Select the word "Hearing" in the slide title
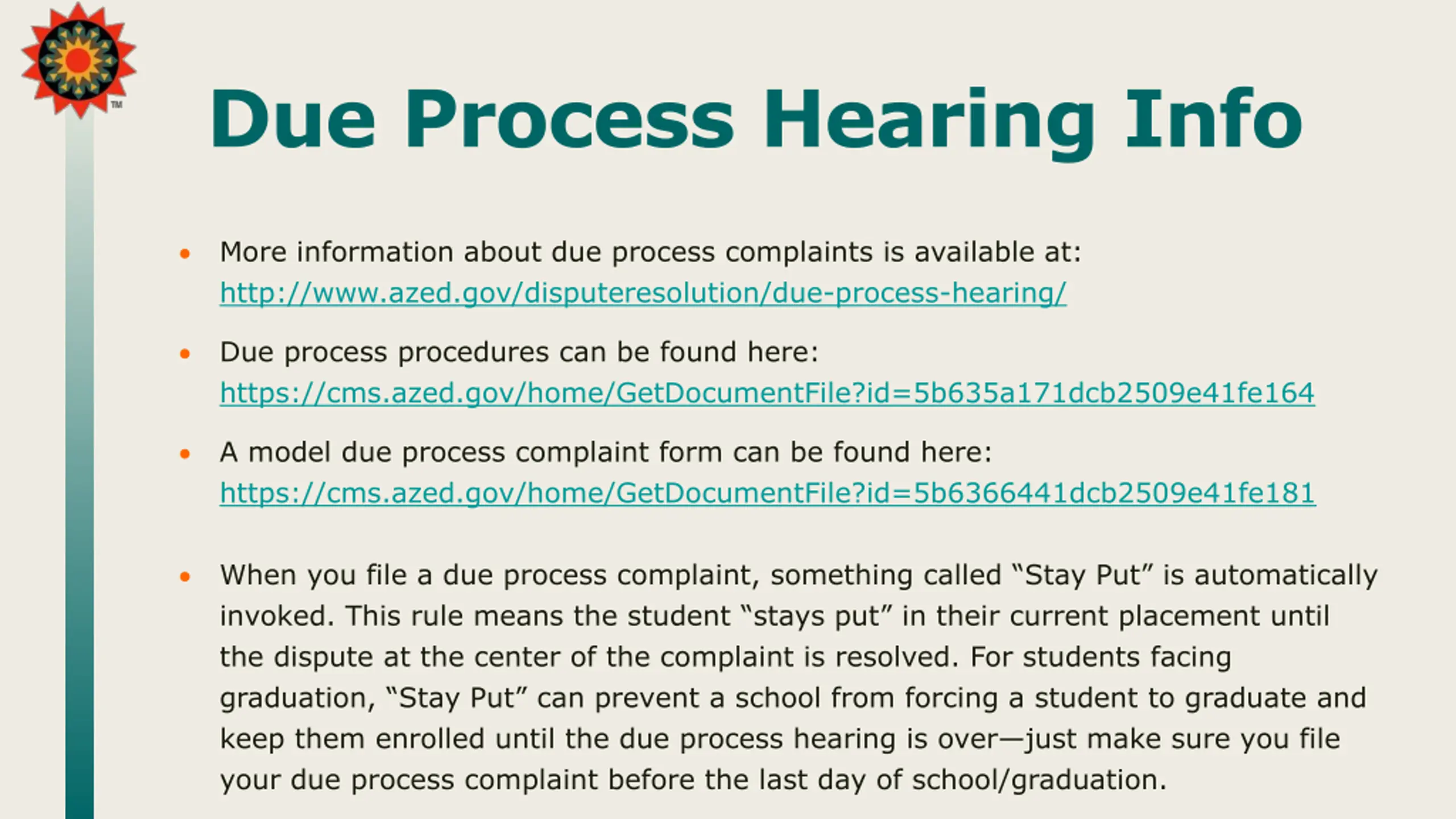This screenshot has width=1456, height=819. [x=929, y=123]
